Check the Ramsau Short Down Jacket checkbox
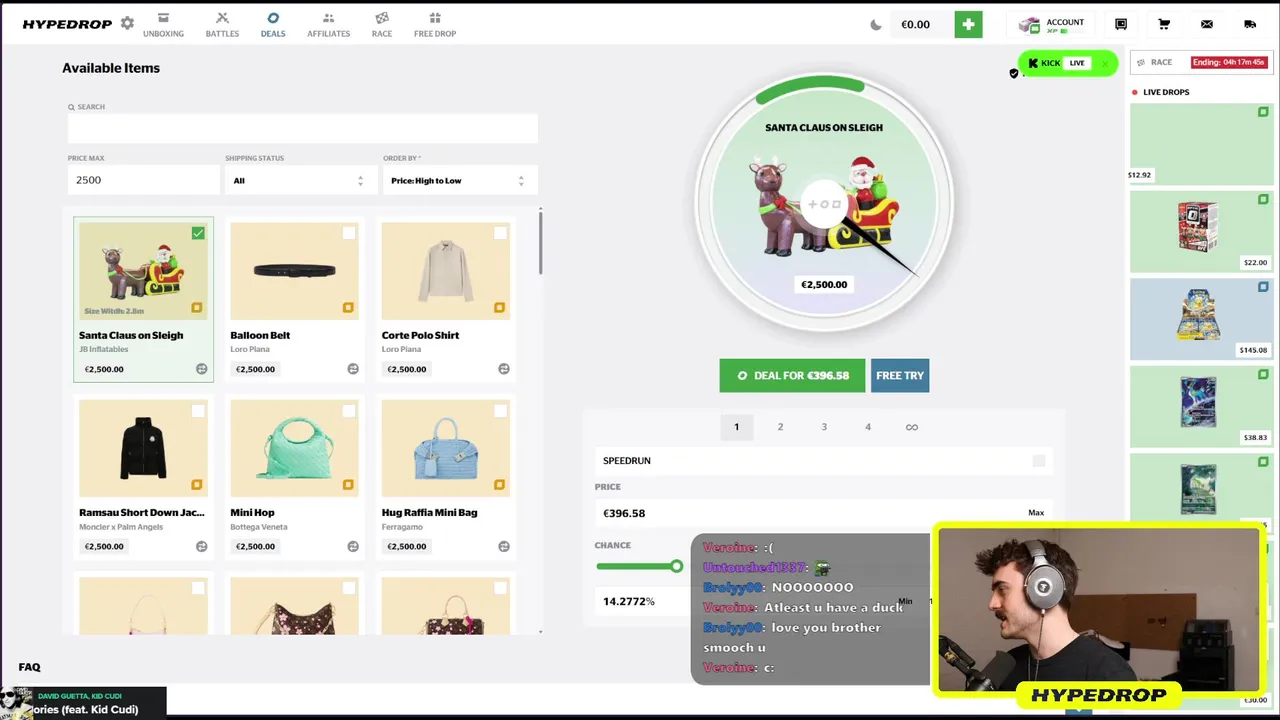1280x720 pixels. pos(198,411)
